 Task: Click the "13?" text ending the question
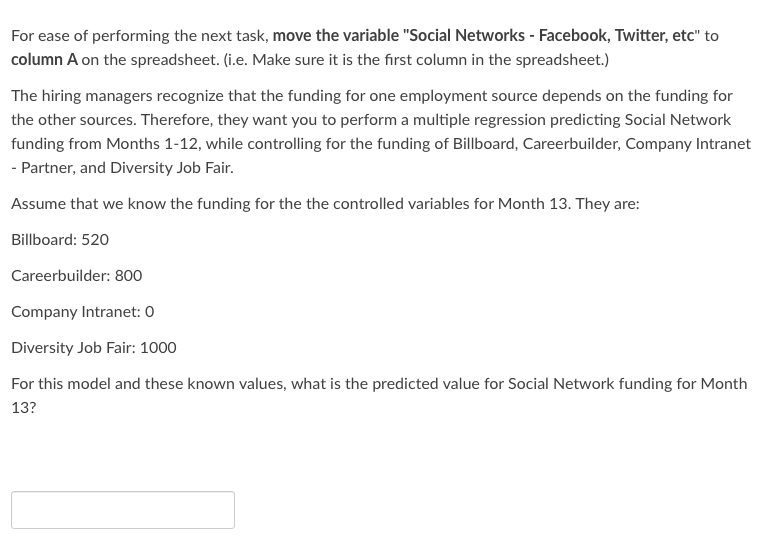23,408
